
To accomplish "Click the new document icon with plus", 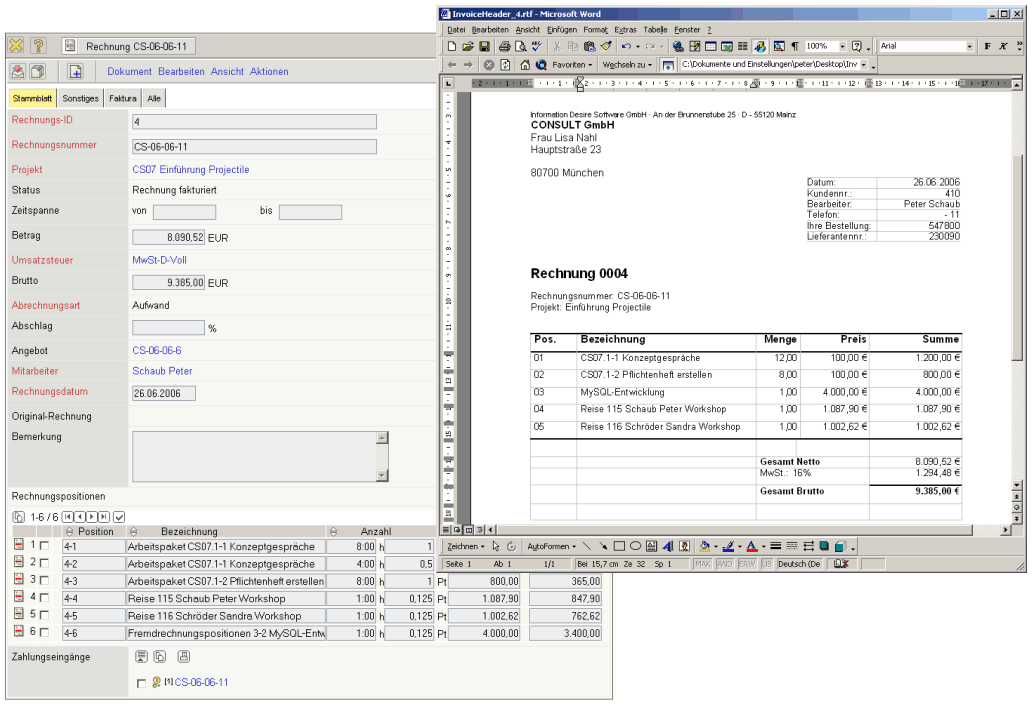I will [x=75, y=71].
